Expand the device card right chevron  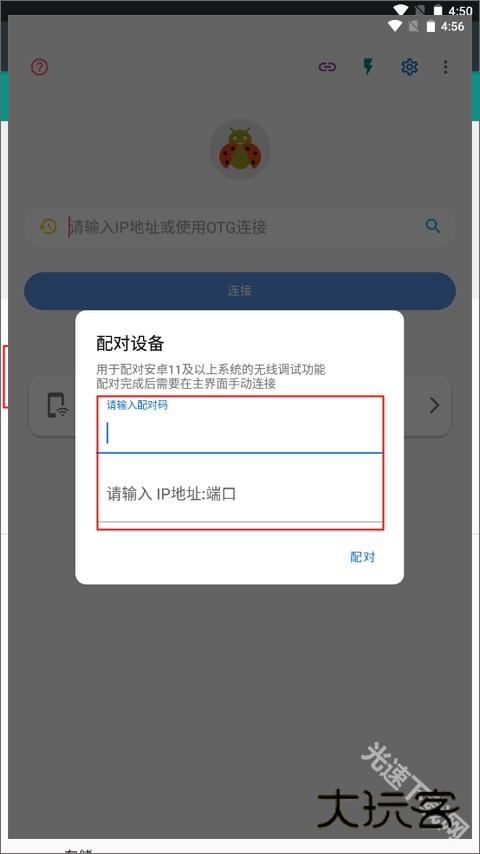coord(434,405)
